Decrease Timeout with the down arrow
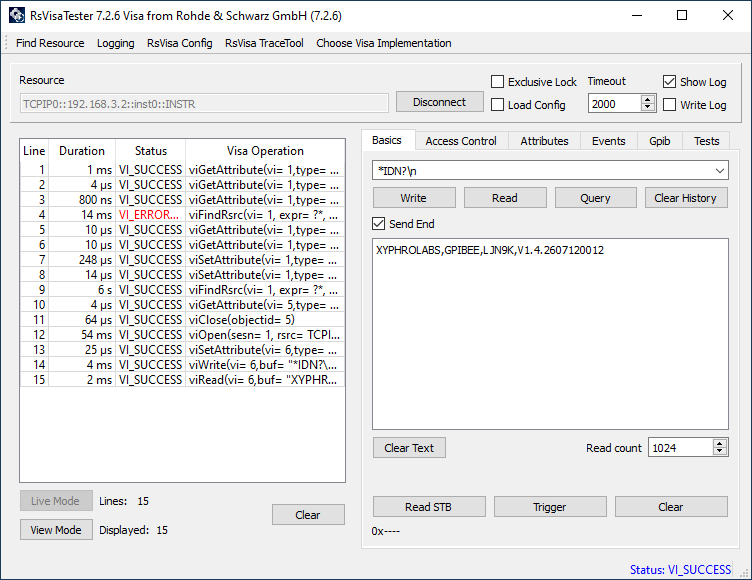 point(648,108)
